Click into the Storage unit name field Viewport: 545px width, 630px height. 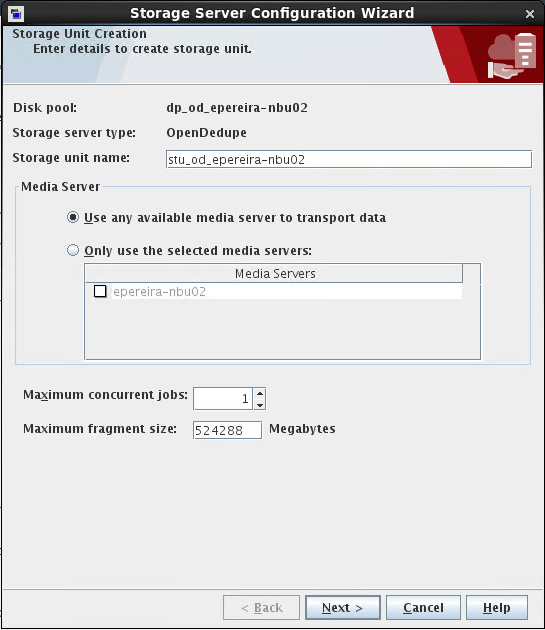click(x=348, y=160)
